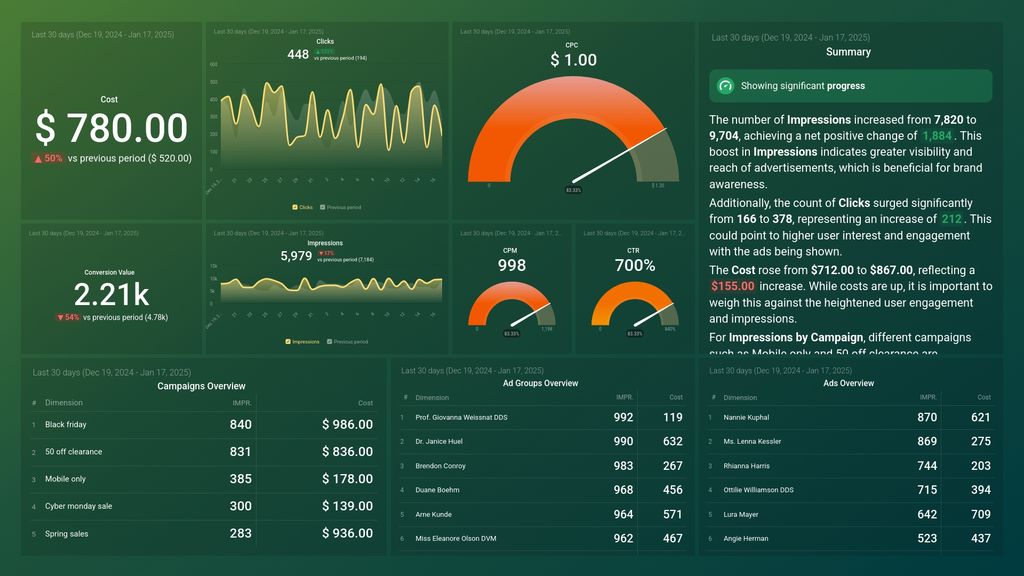Click the '700%' CTR value

point(635,265)
